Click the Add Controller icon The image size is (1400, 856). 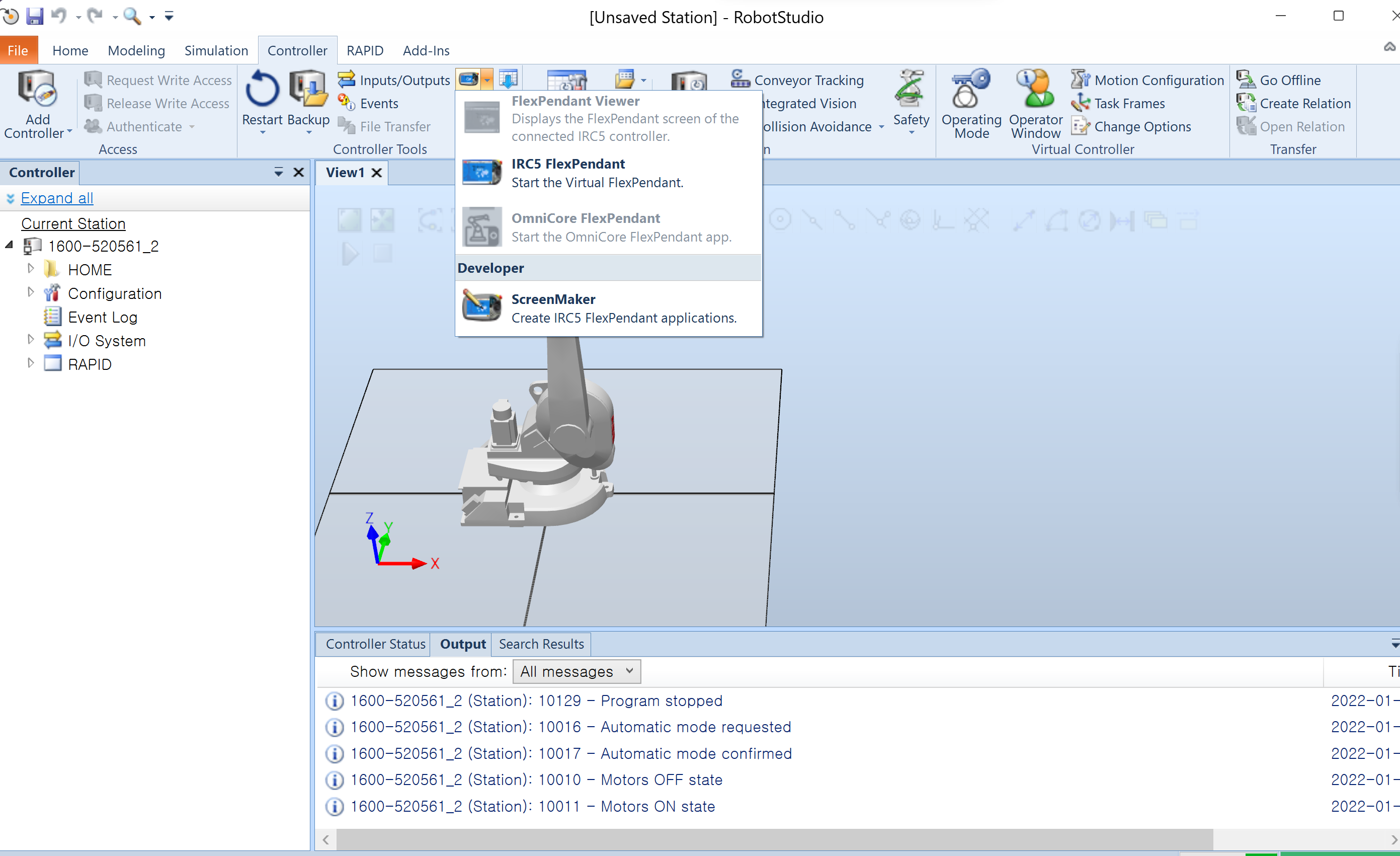(37, 89)
